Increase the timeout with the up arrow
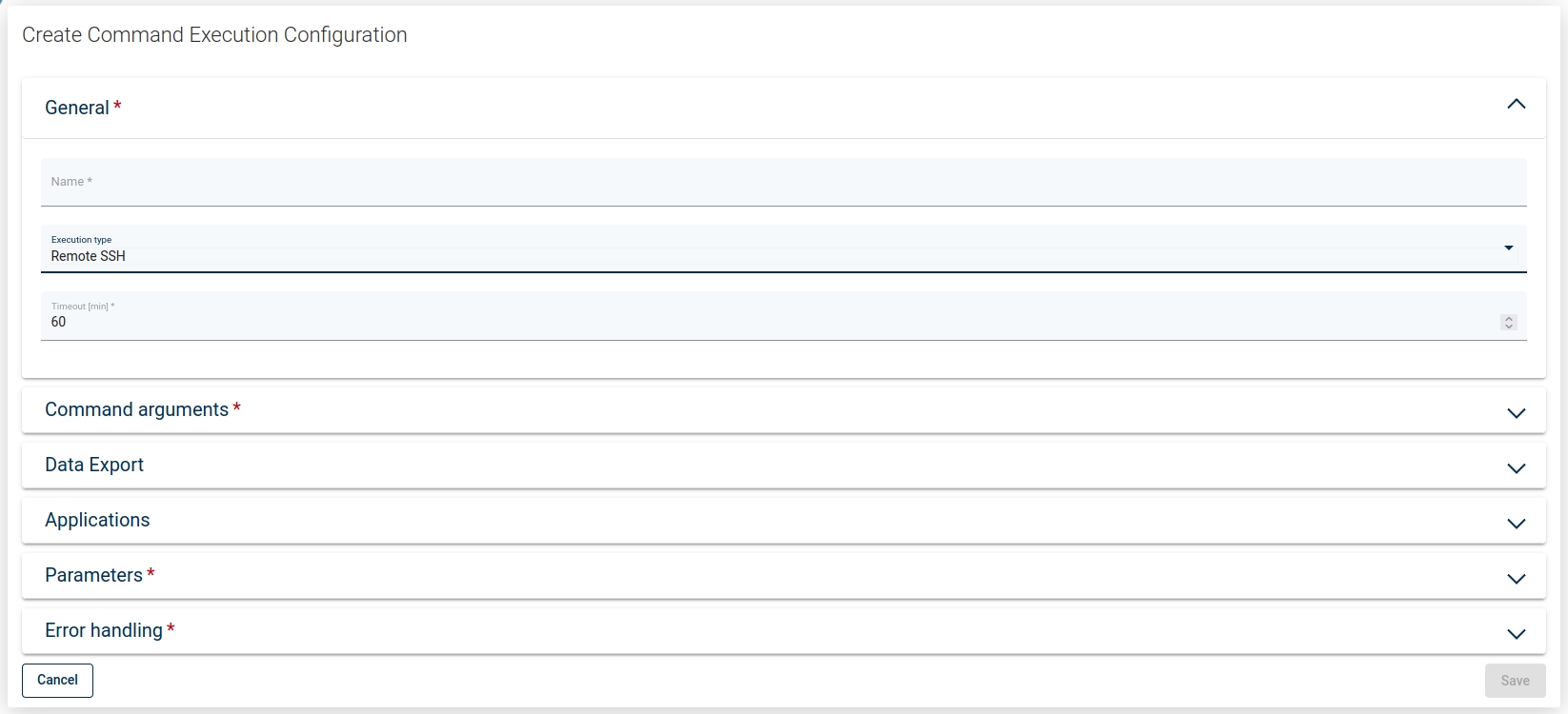1568x714 pixels. pyautogui.click(x=1509, y=318)
